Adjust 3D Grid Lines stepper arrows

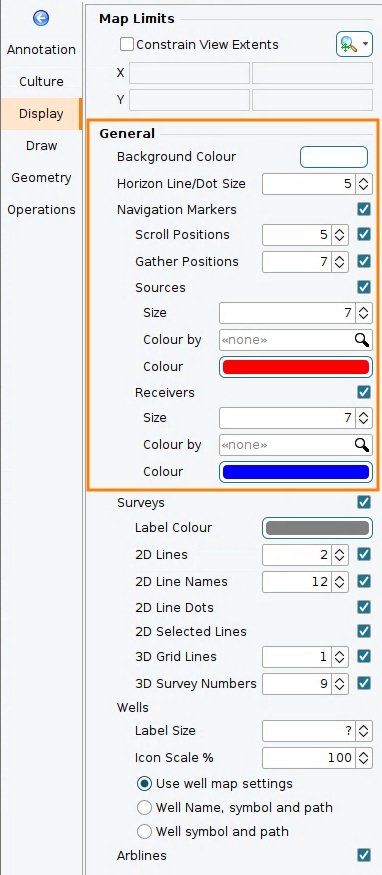coord(339,657)
